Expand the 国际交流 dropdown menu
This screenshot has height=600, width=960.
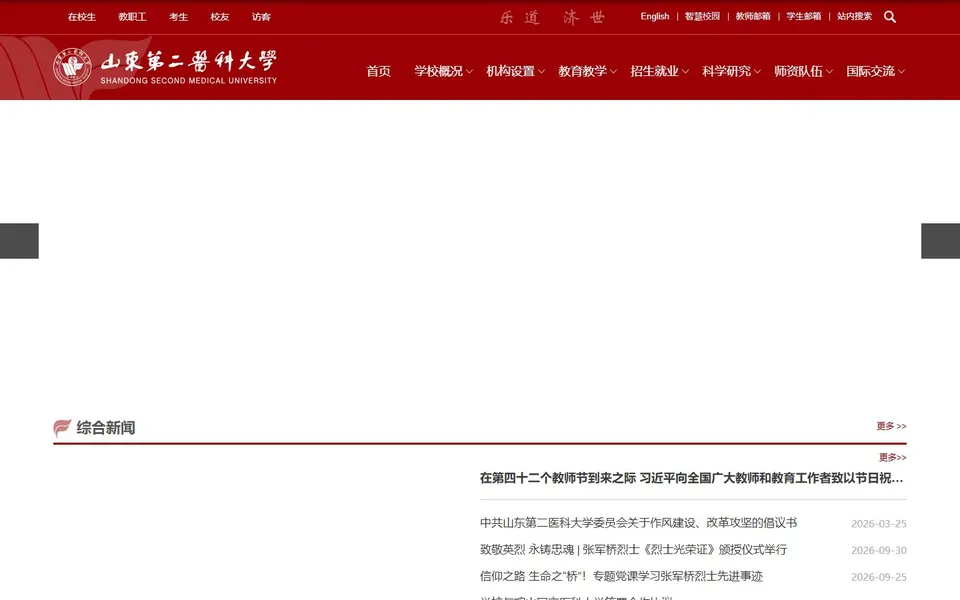click(x=876, y=71)
